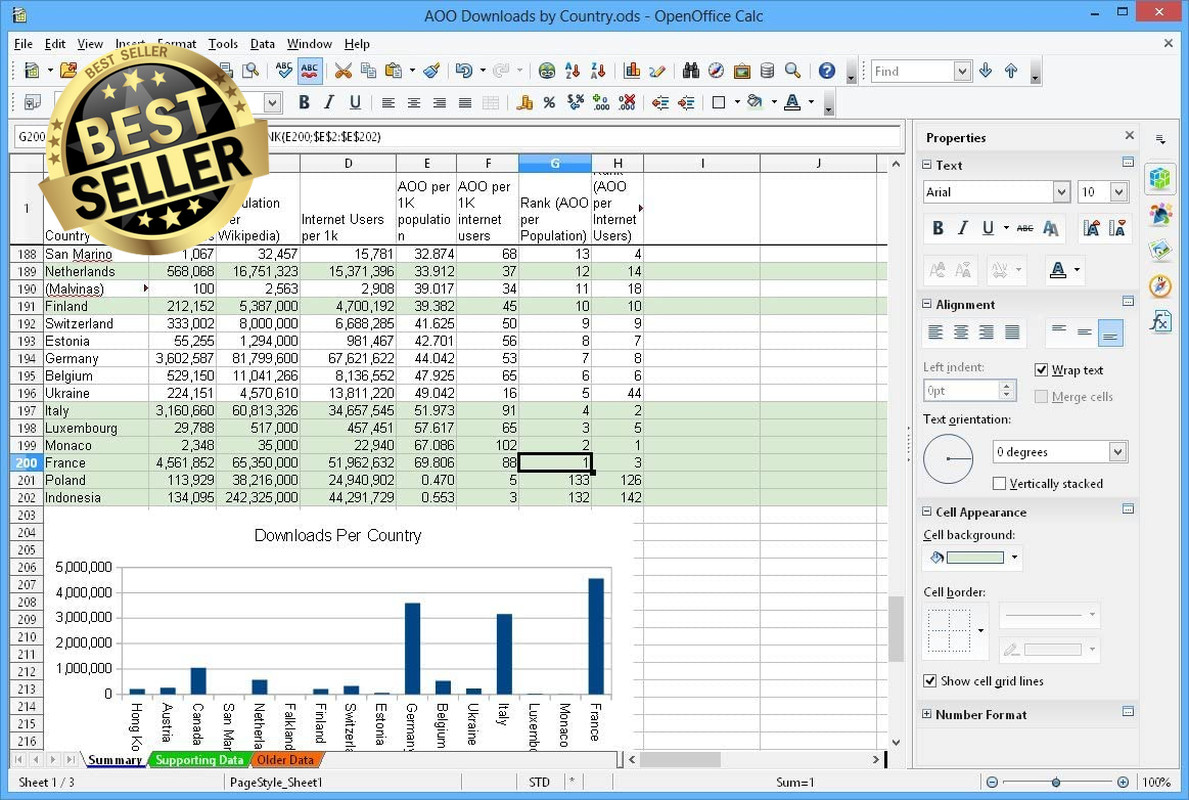Screen dimensions: 1189x800
Task: Toggle AutoSpellcheck in the toolbar
Action: click(x=309, y=71)
